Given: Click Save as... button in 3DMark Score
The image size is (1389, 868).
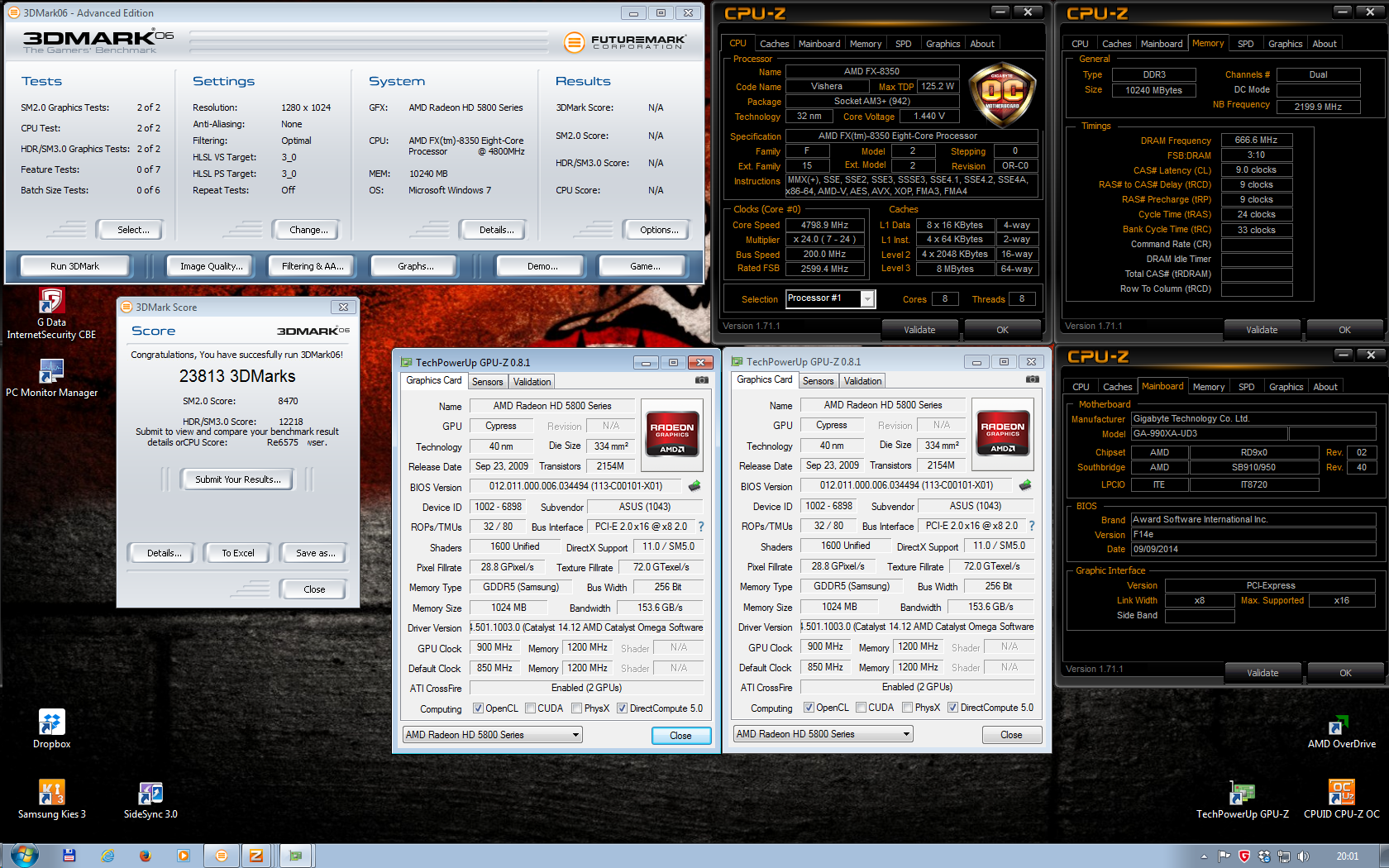Looking at the screenshot, I should click(x=315, y=553).
